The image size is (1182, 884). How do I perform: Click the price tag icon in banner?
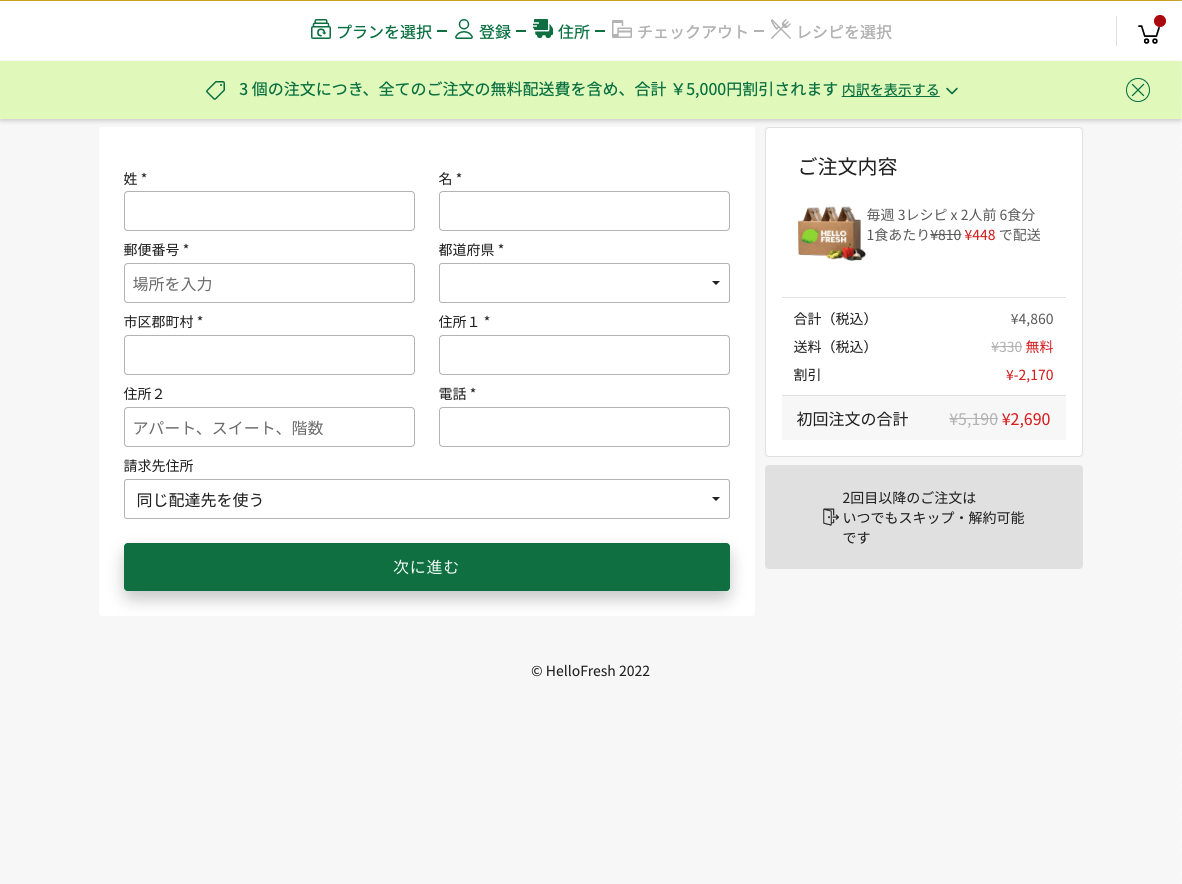pyautogui.click(x=216, y=90)
